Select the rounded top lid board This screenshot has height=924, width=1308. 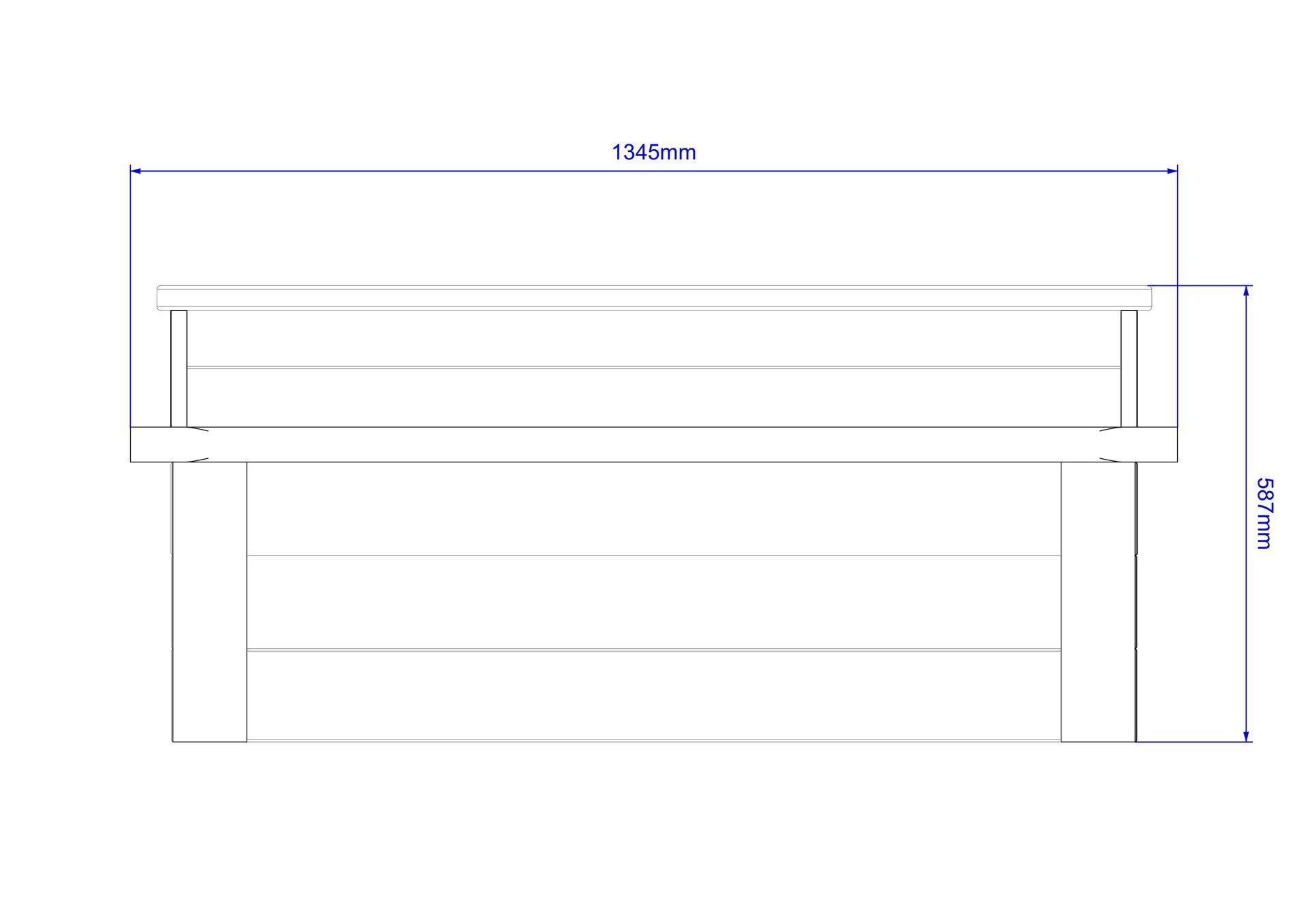(654, 298)
